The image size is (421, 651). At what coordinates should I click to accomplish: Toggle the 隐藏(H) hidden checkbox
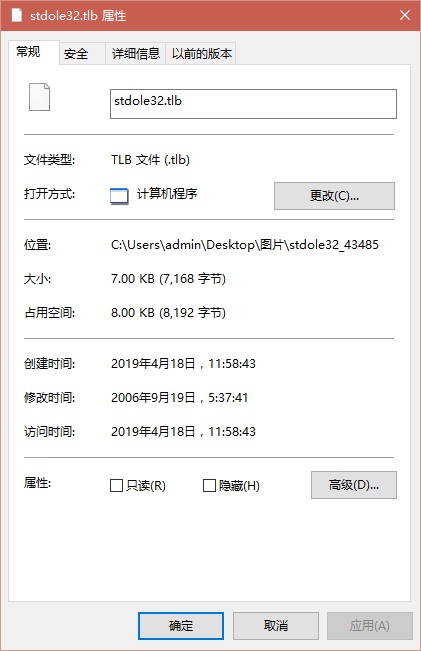[x=209, y=485]
